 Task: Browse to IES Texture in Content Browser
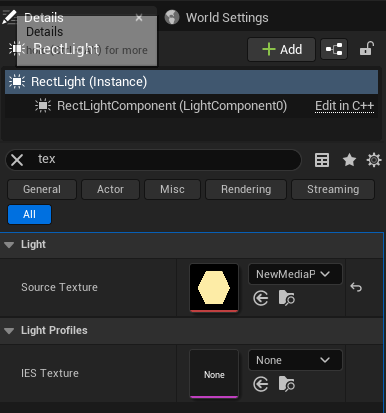click(287, 384)
